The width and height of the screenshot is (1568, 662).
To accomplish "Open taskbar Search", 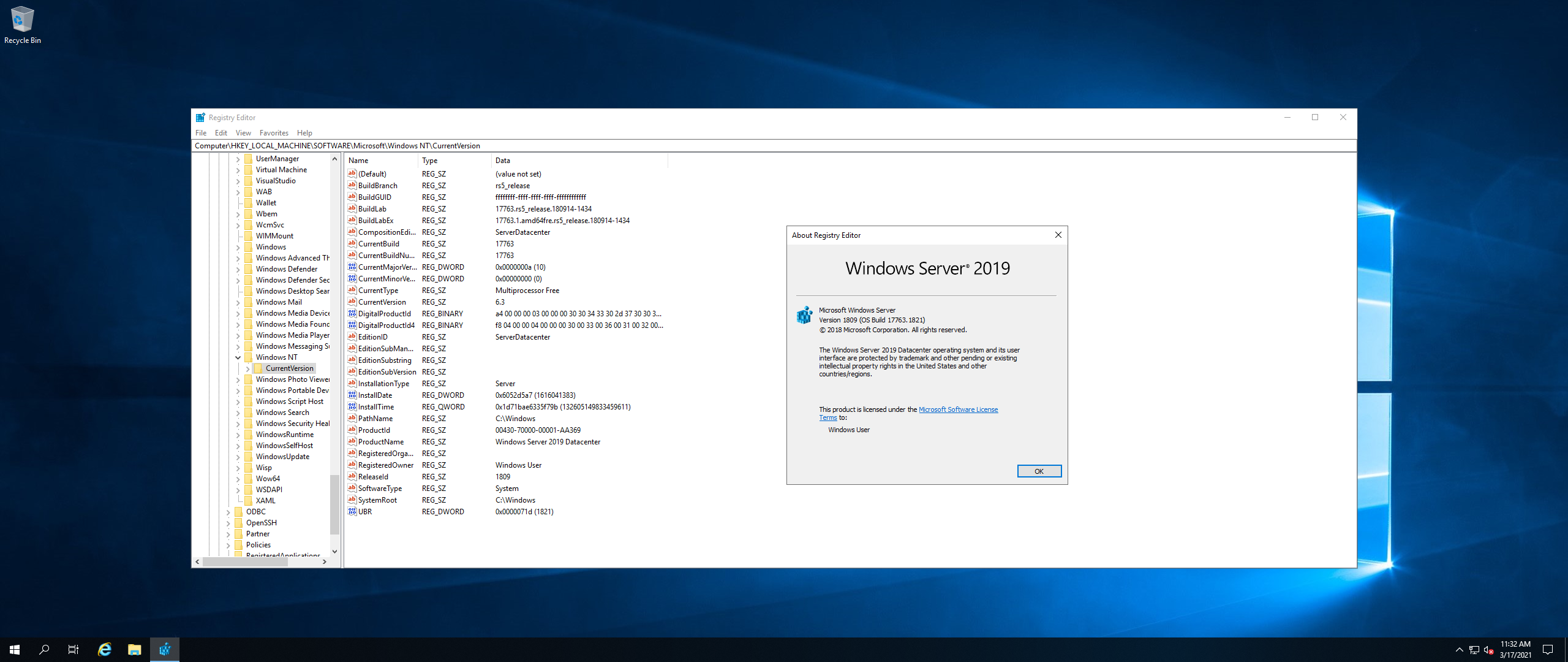I will click(x=44, y=650).
